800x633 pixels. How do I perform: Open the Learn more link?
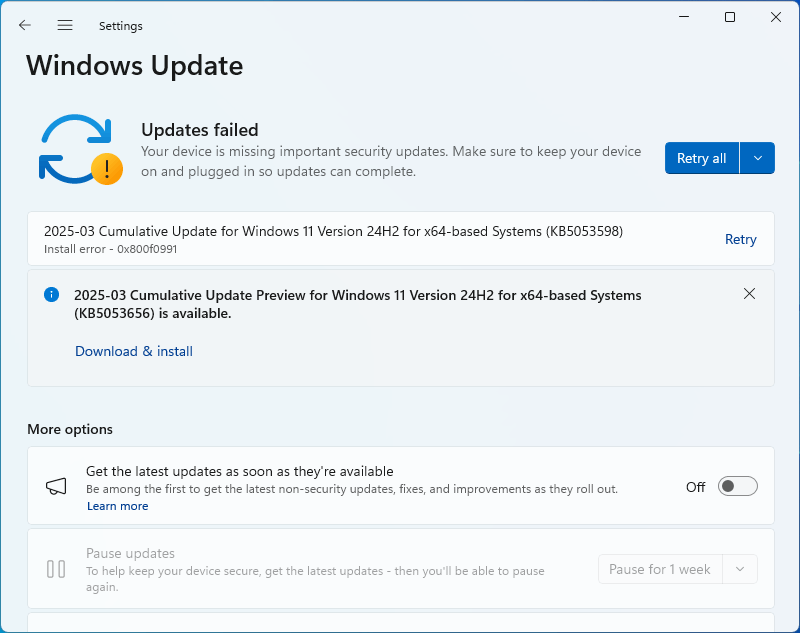[117, 506]
